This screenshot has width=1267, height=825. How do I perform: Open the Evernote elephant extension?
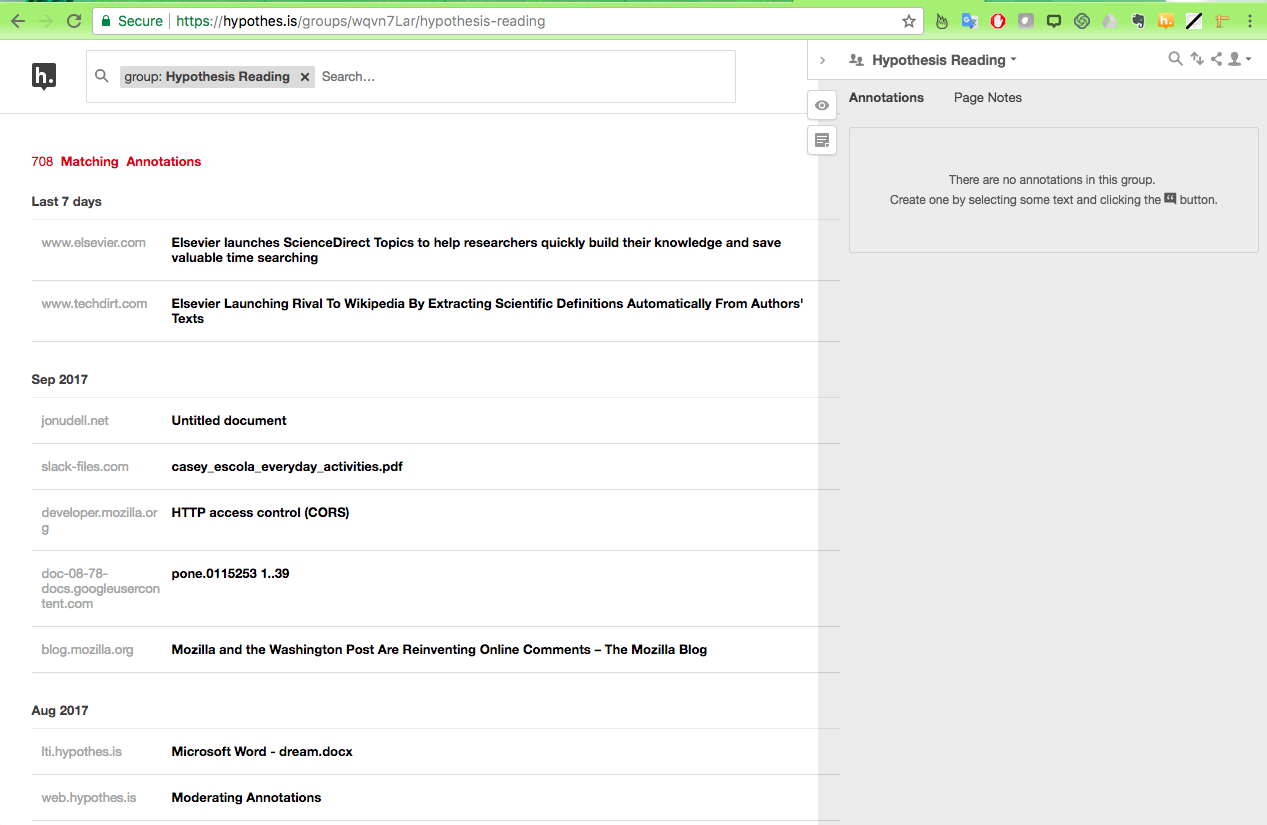1137,21
